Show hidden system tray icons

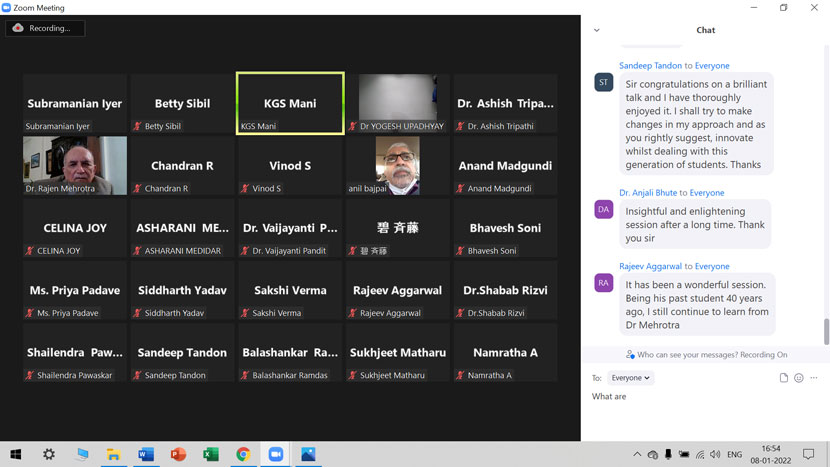(x=637, y=455)
